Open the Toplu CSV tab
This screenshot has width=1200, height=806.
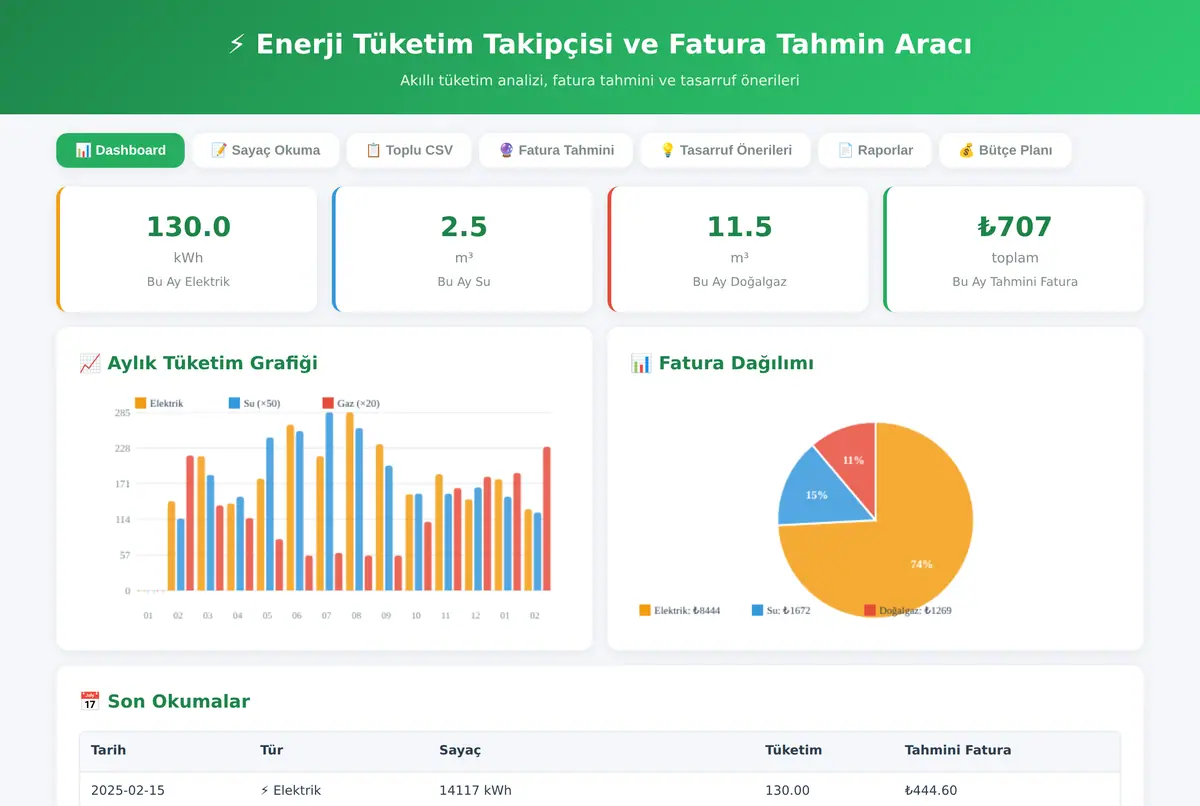(409, 150)
